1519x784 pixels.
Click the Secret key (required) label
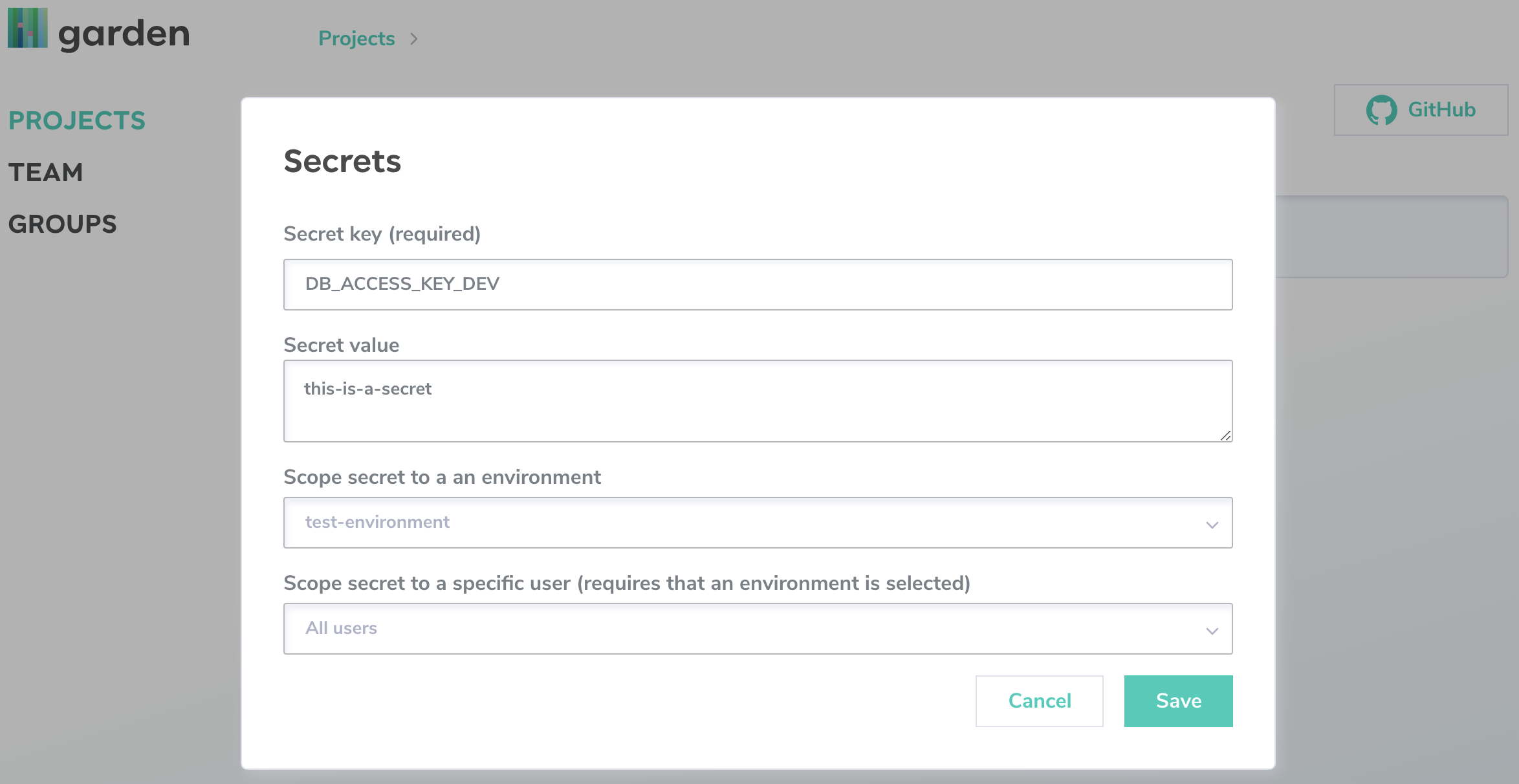coord(382,234)
